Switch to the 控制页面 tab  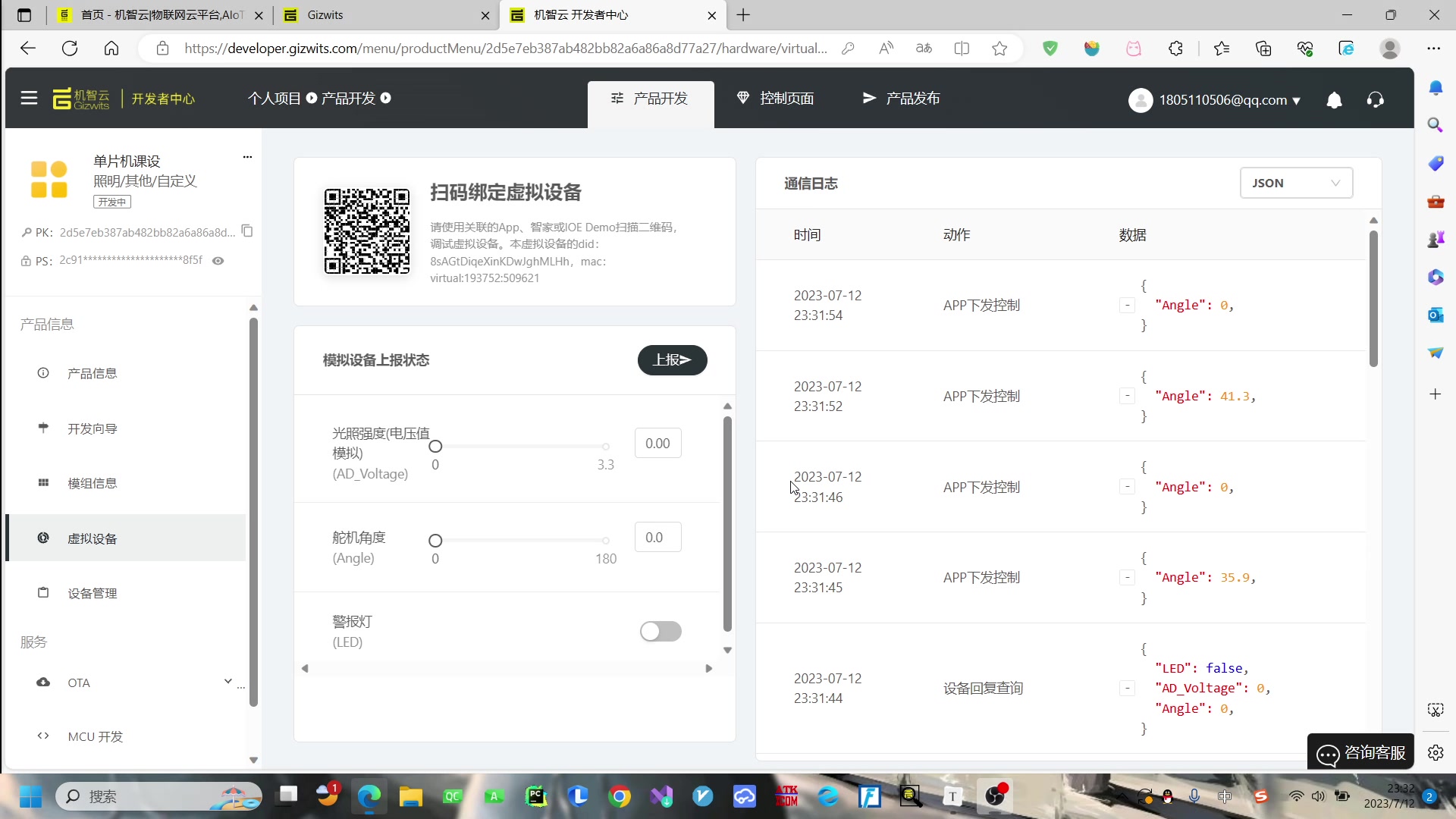click(775, 99)
